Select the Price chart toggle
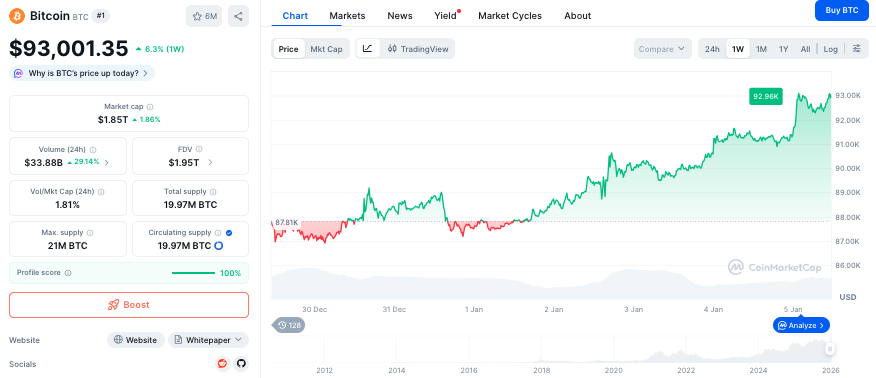This screenshot has height=378, width=876. pyautogui.click(x=288, y=49)
